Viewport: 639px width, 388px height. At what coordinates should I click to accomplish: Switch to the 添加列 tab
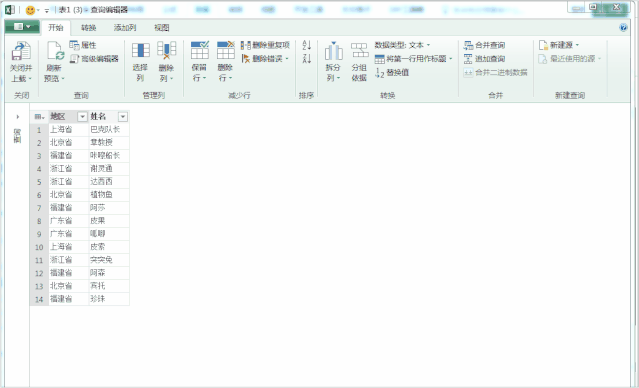tap(125, 28)
